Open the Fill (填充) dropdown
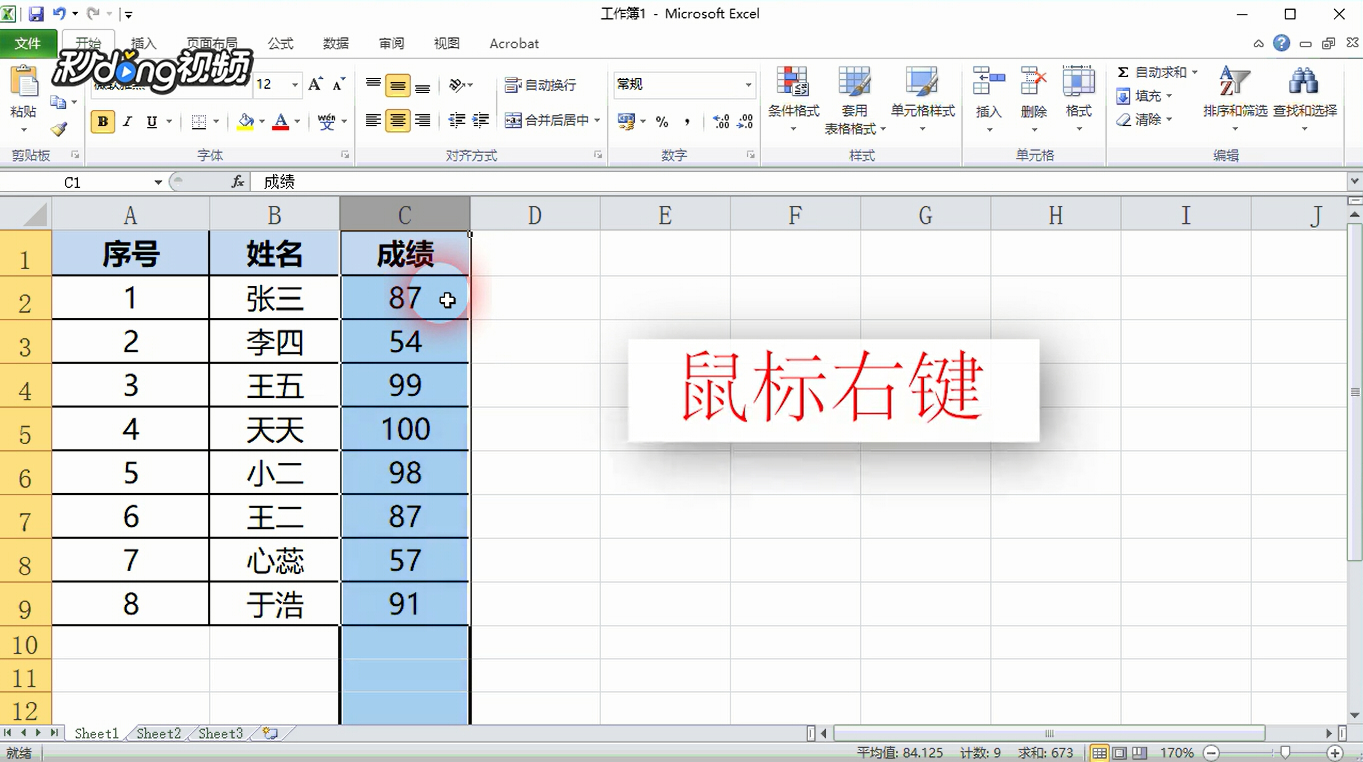The image size is (1363, 762). point(1145,96)
